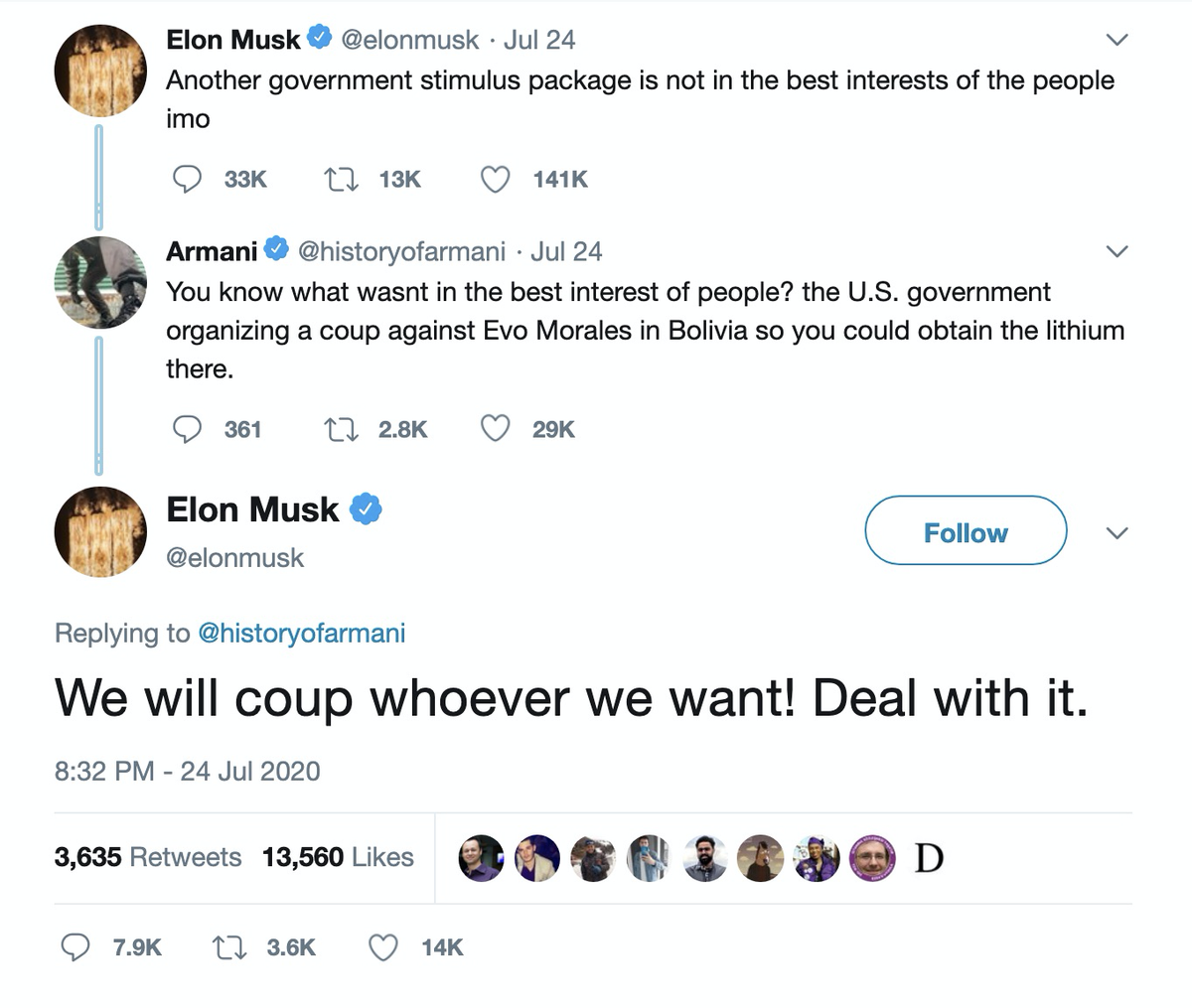
Task: Expand the more-options chevron on Armani's tweet
Action: (1117, 251)
